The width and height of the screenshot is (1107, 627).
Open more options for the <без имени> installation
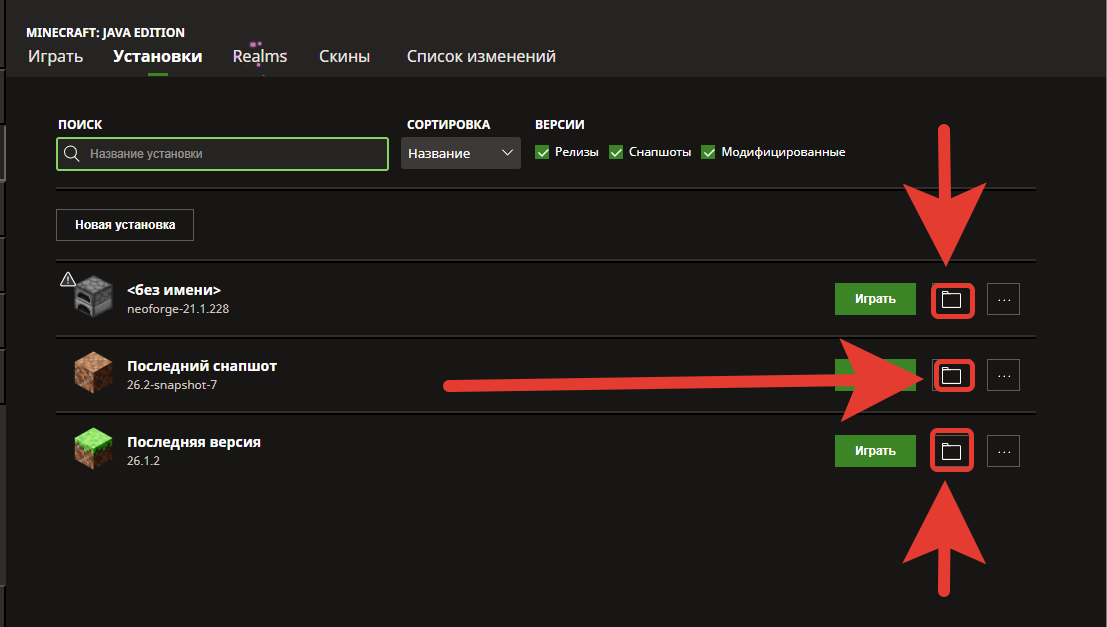[x=1003, y=299]
